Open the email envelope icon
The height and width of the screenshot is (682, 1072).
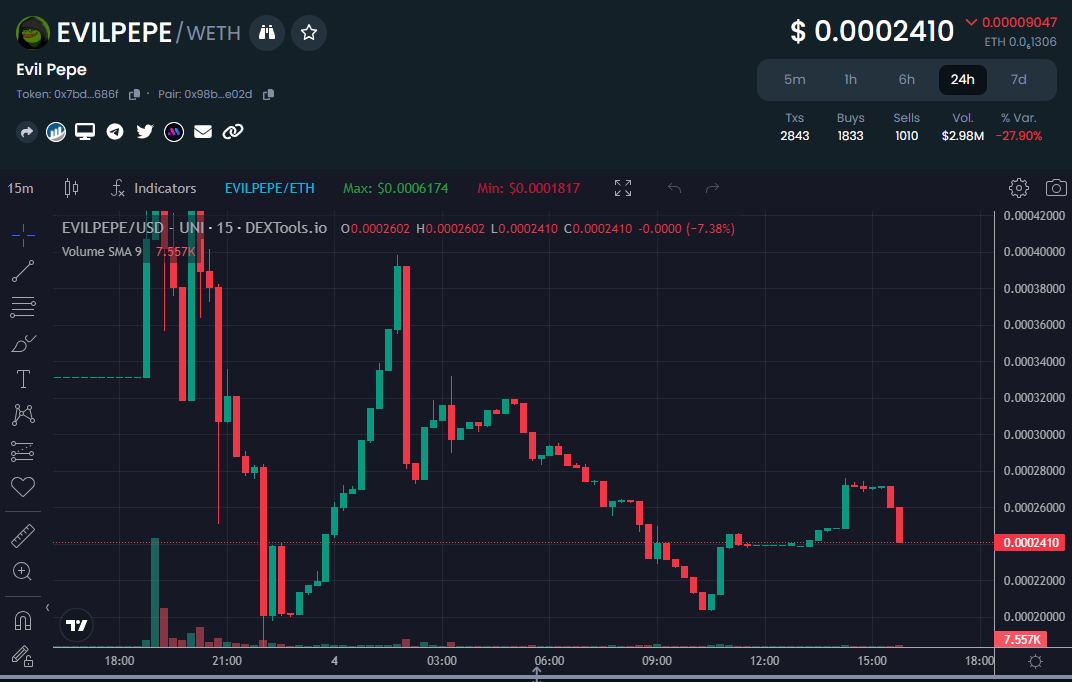pos(203,131)
